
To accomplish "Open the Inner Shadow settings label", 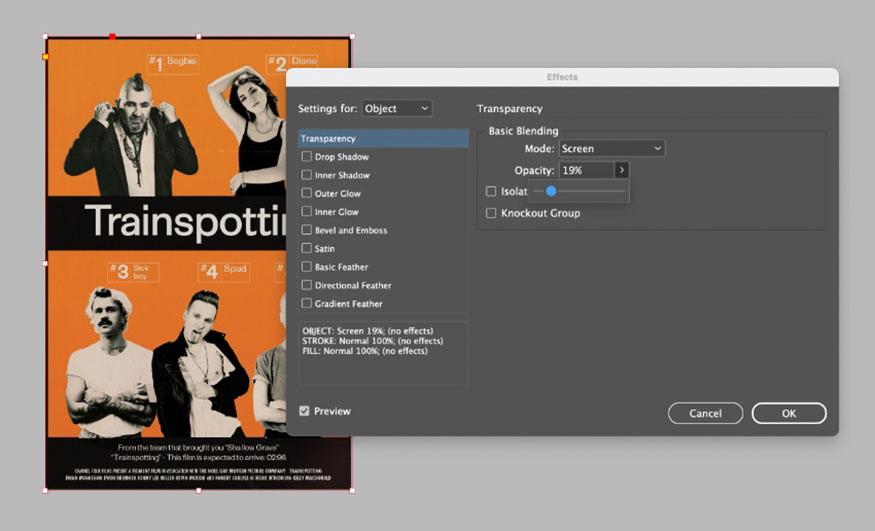I will (x=342, y=175).
